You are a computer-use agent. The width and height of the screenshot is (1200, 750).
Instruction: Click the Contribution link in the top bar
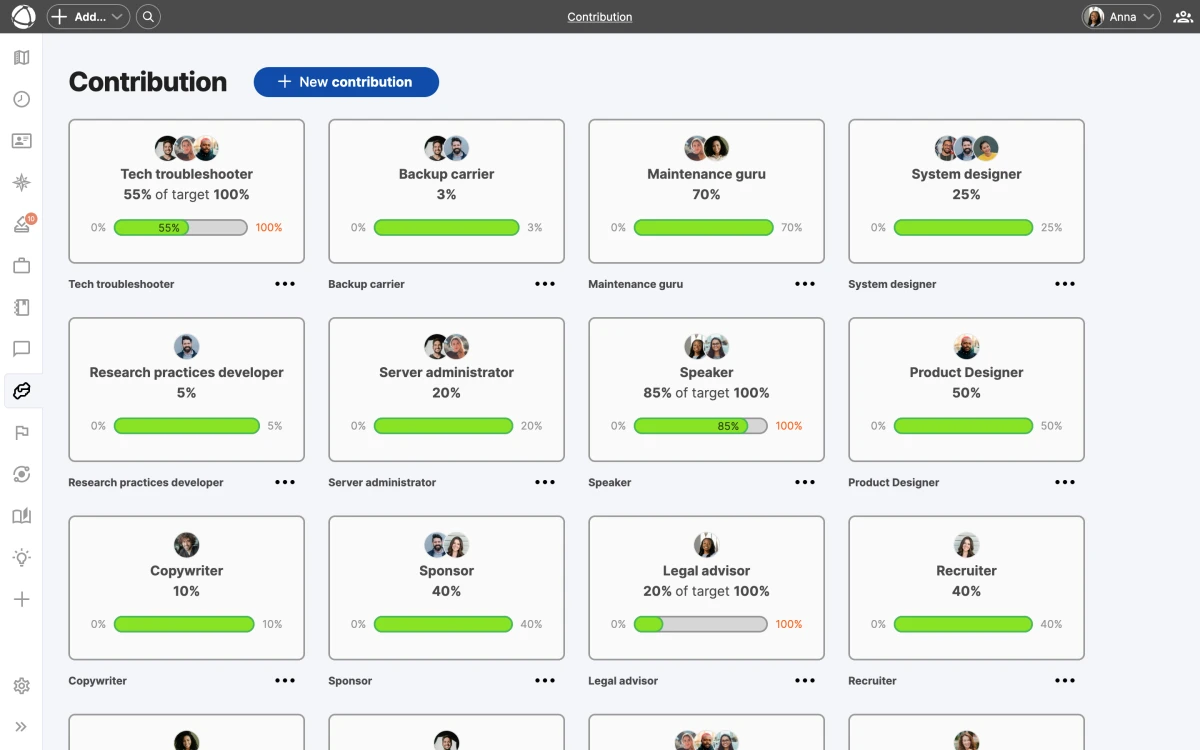coord(599,16)
